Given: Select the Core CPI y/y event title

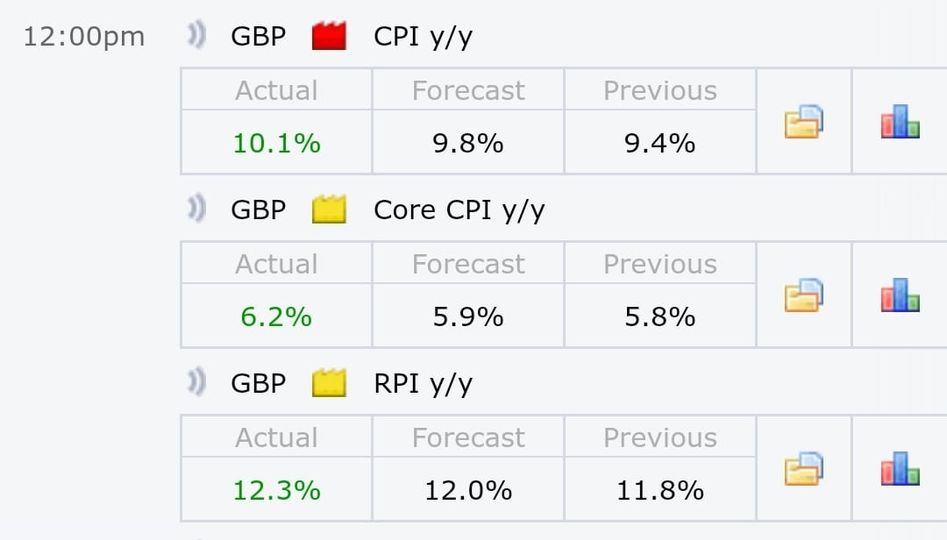Looking at the screenshot, I should (459, 211).
